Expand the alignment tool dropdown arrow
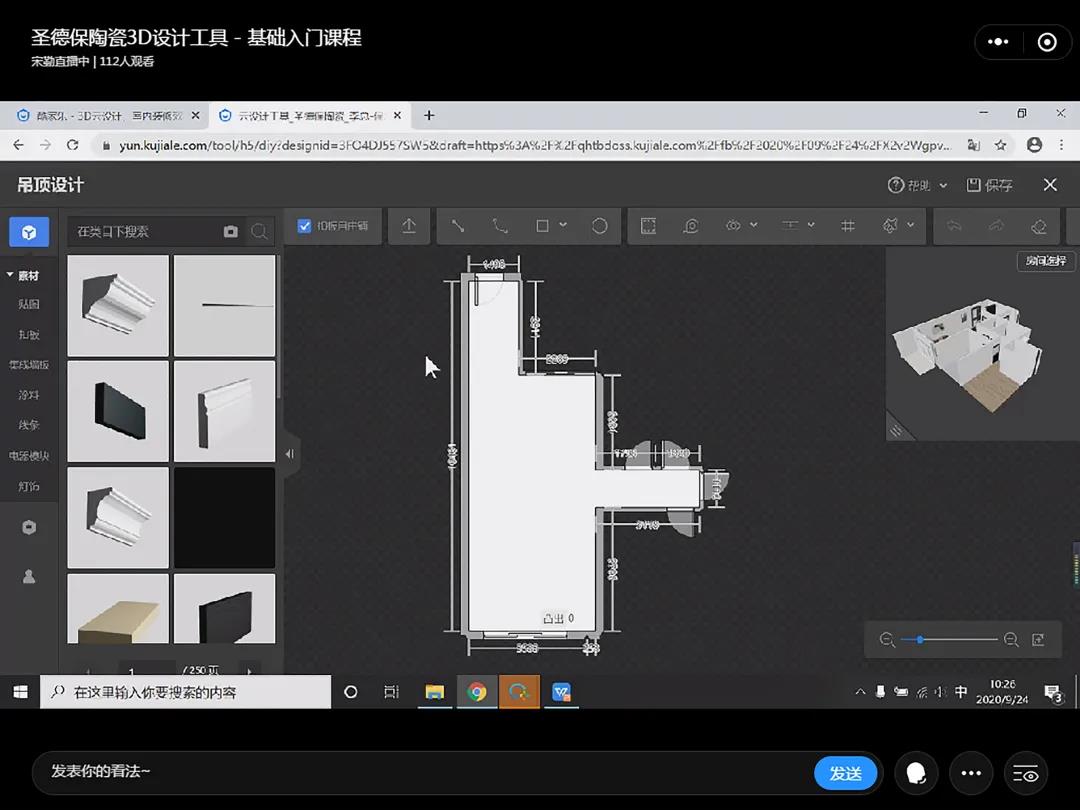 point(811,226)
